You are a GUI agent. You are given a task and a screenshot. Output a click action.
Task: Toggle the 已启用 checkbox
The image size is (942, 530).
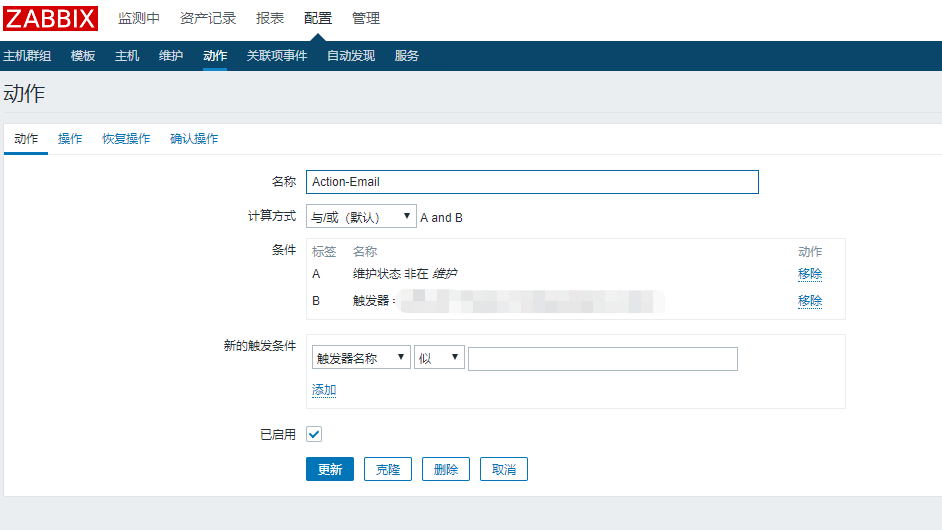tap(314, 434)
